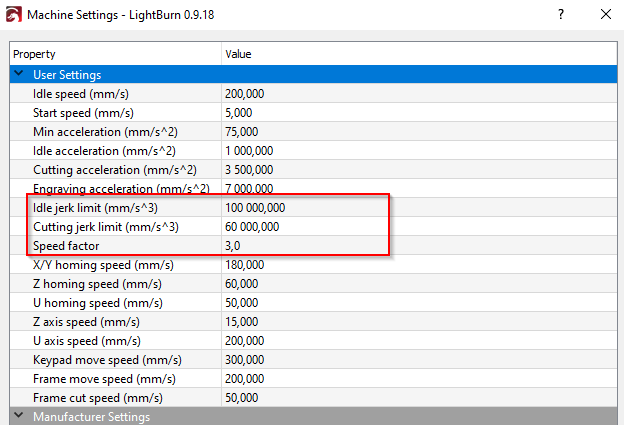Edit Idle jerk limit value 100 000,000
This screenshot has width=624, height=425.
tap(255, 208)
